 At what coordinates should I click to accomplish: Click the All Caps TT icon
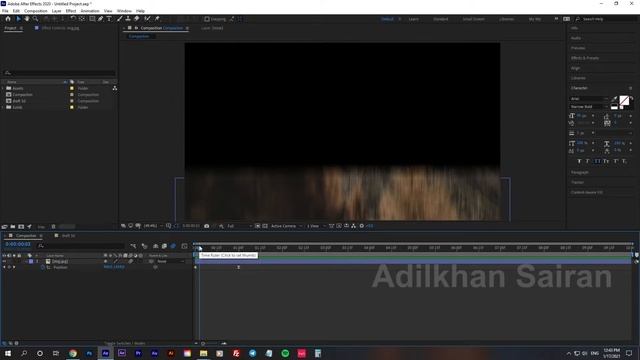point(598,161)
